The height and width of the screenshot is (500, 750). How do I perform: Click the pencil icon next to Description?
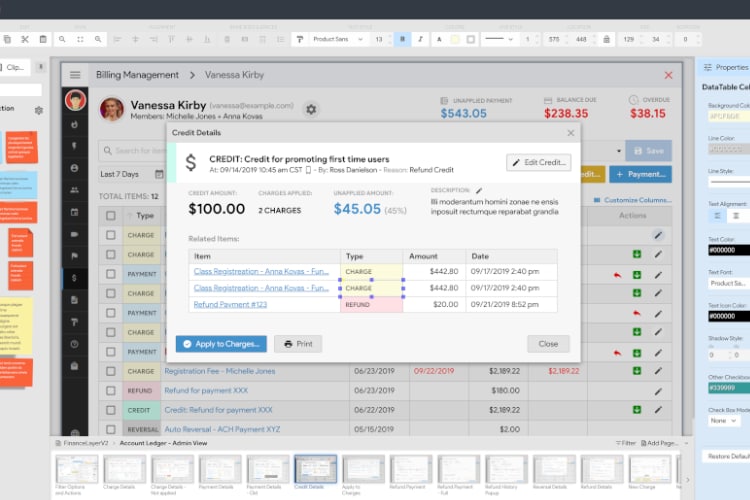click(479, 190)
